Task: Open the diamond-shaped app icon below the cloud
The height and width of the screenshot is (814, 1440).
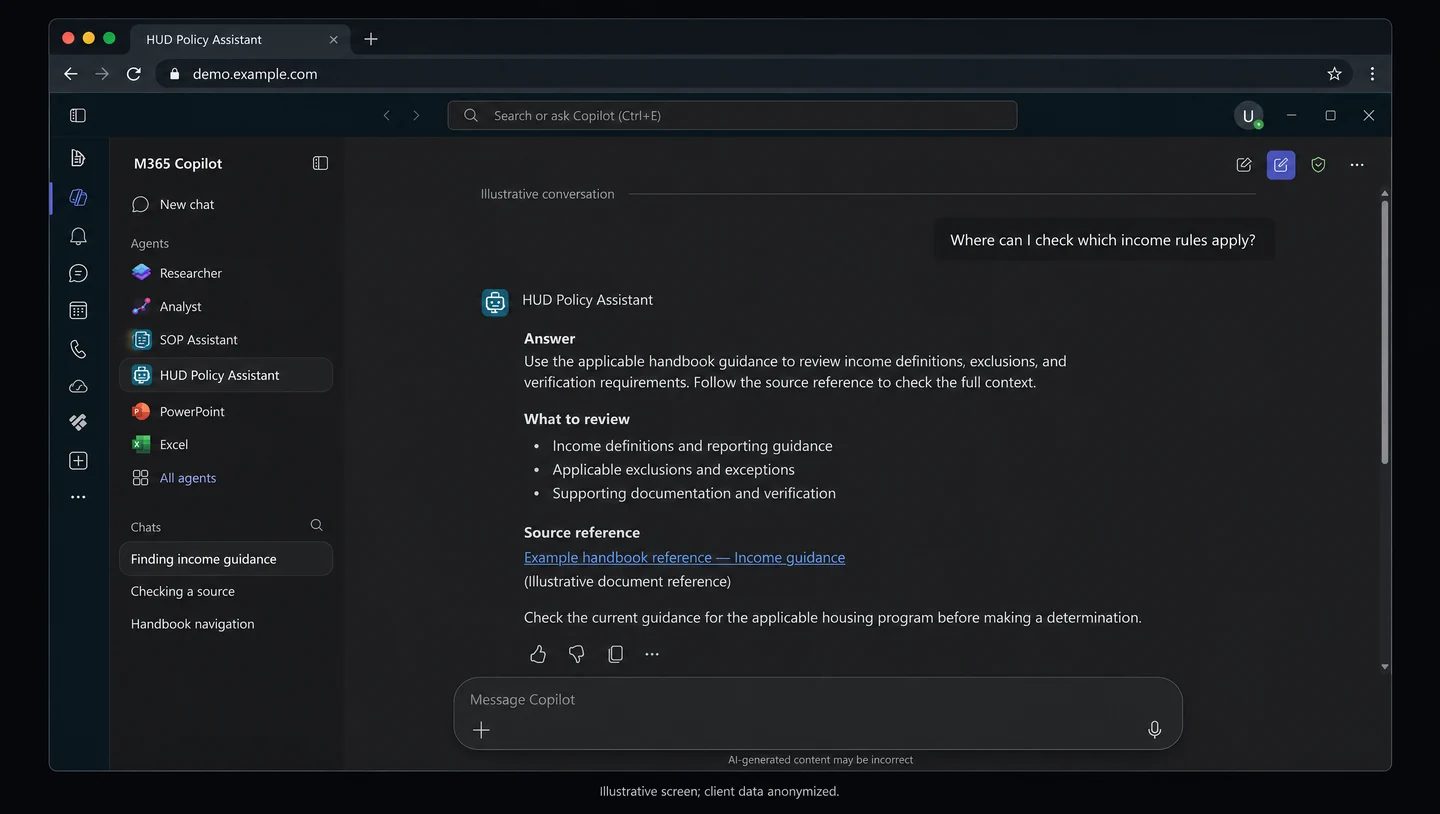Action: coord(78,422)
